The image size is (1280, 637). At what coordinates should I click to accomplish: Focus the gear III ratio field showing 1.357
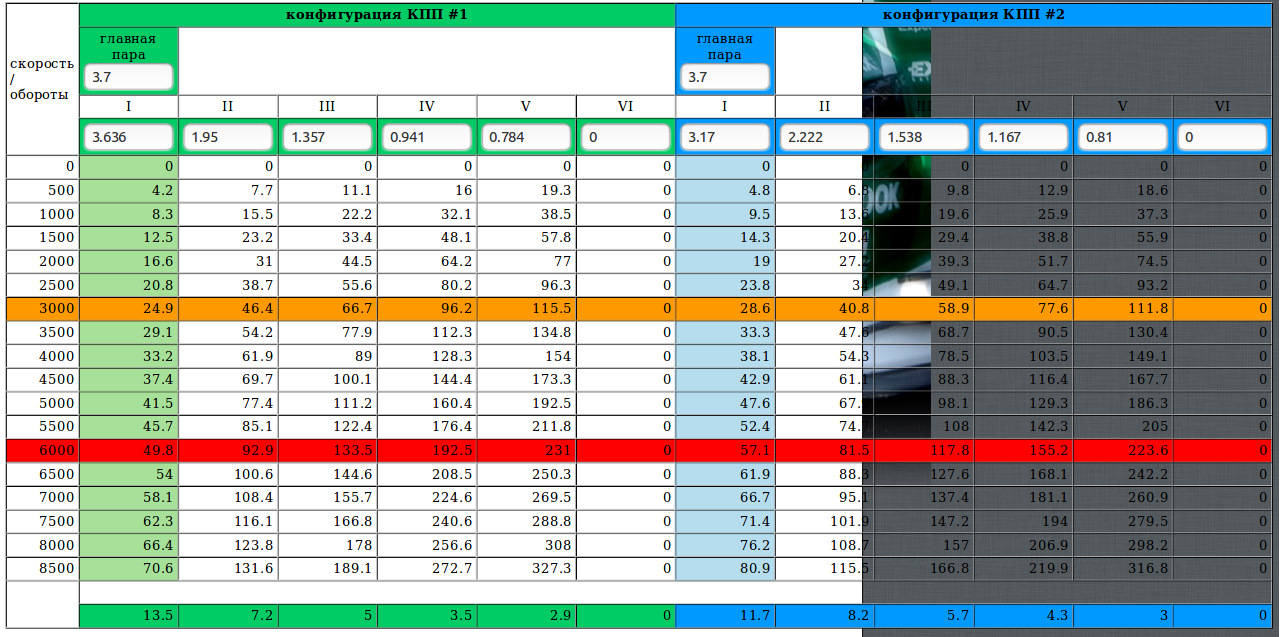[328, 137]
